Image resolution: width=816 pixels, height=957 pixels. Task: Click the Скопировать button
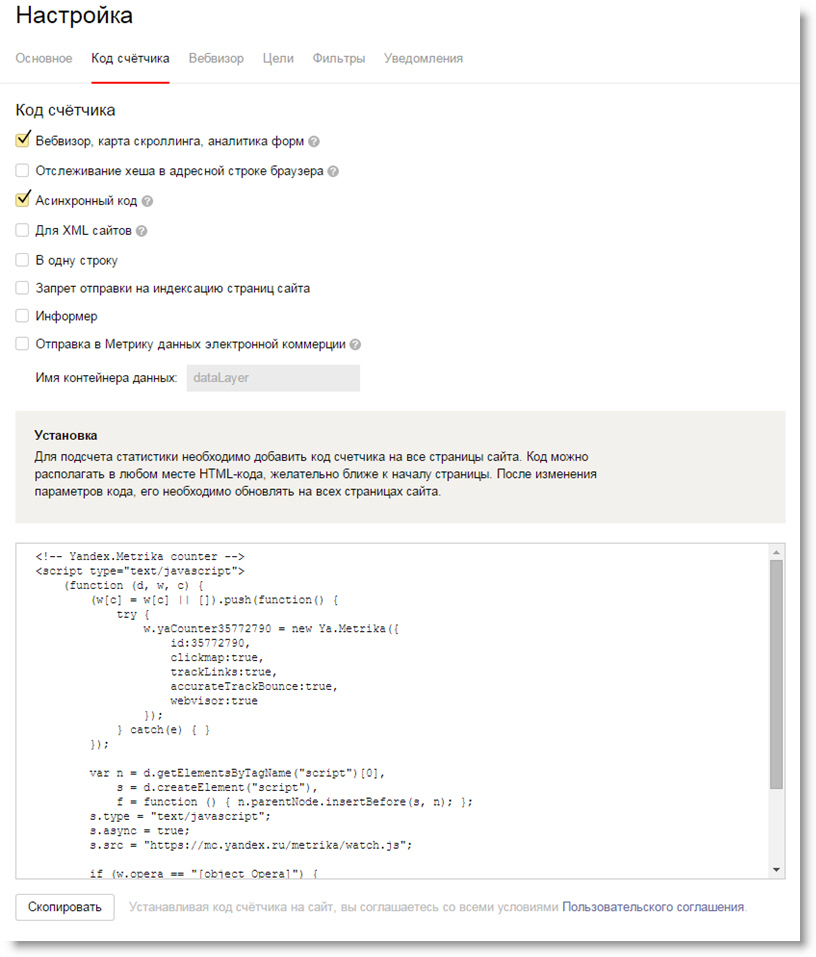(65, 907)
